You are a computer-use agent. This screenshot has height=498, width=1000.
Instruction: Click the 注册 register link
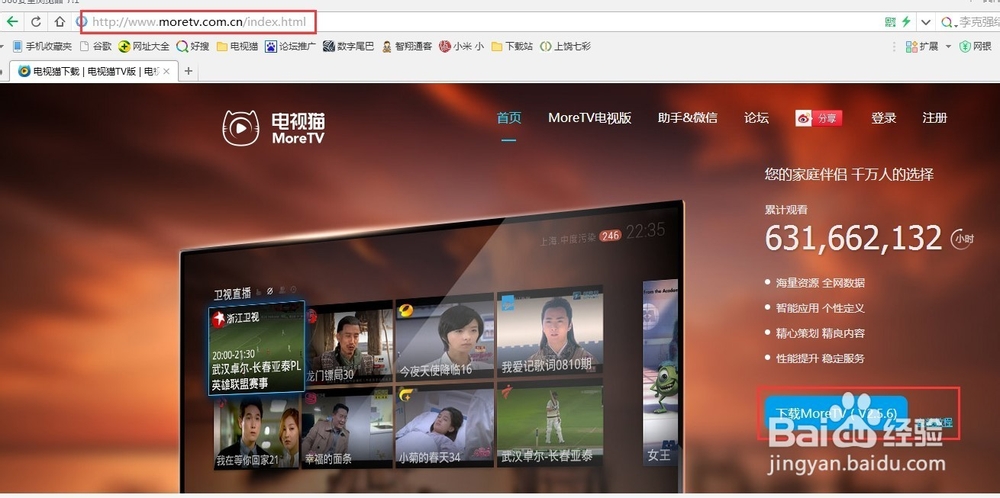934,118
